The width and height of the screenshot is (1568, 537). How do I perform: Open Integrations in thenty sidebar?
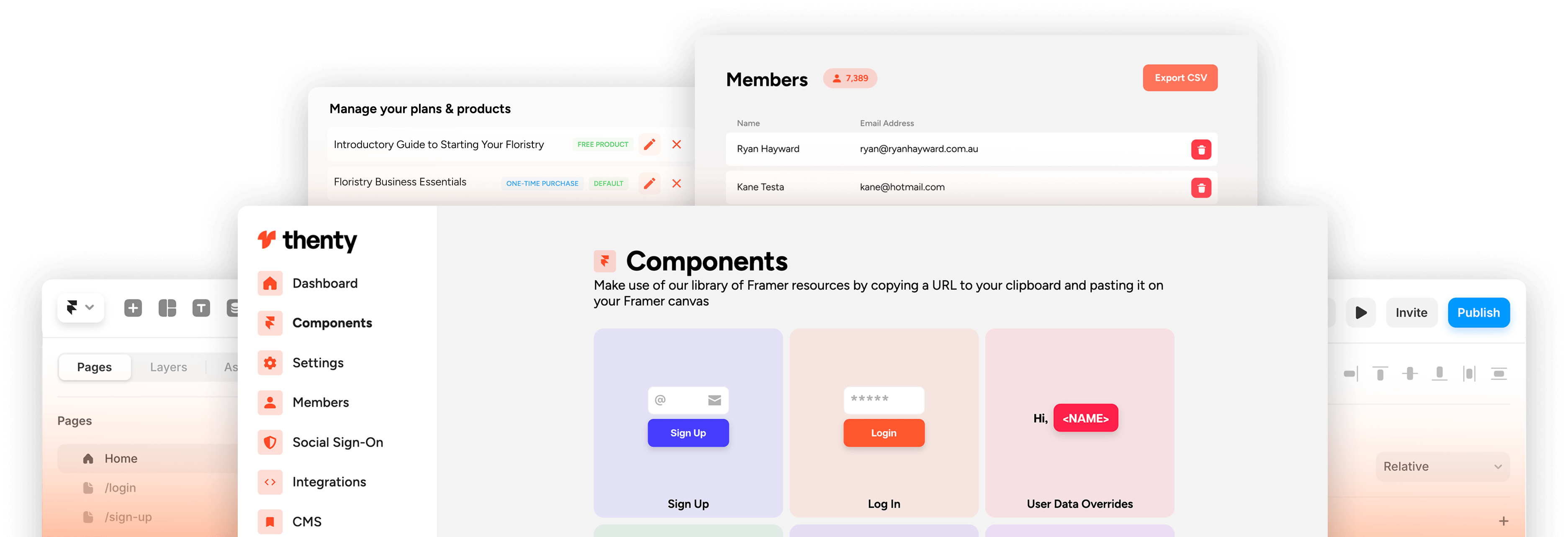pyautogui.click(x=329, y=482)
